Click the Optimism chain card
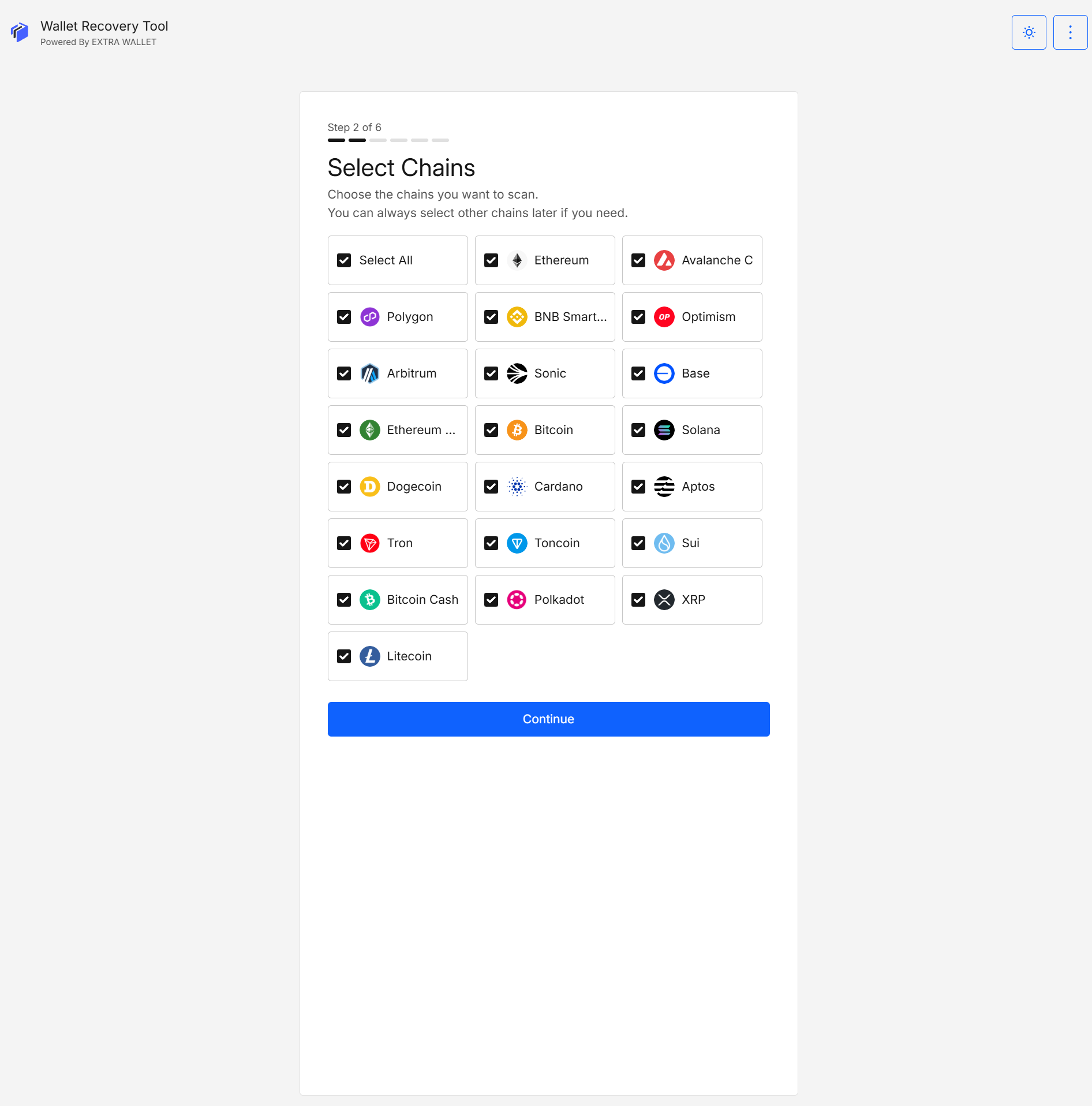The width and height of the screenshot is (1092, 1106). 692,317
